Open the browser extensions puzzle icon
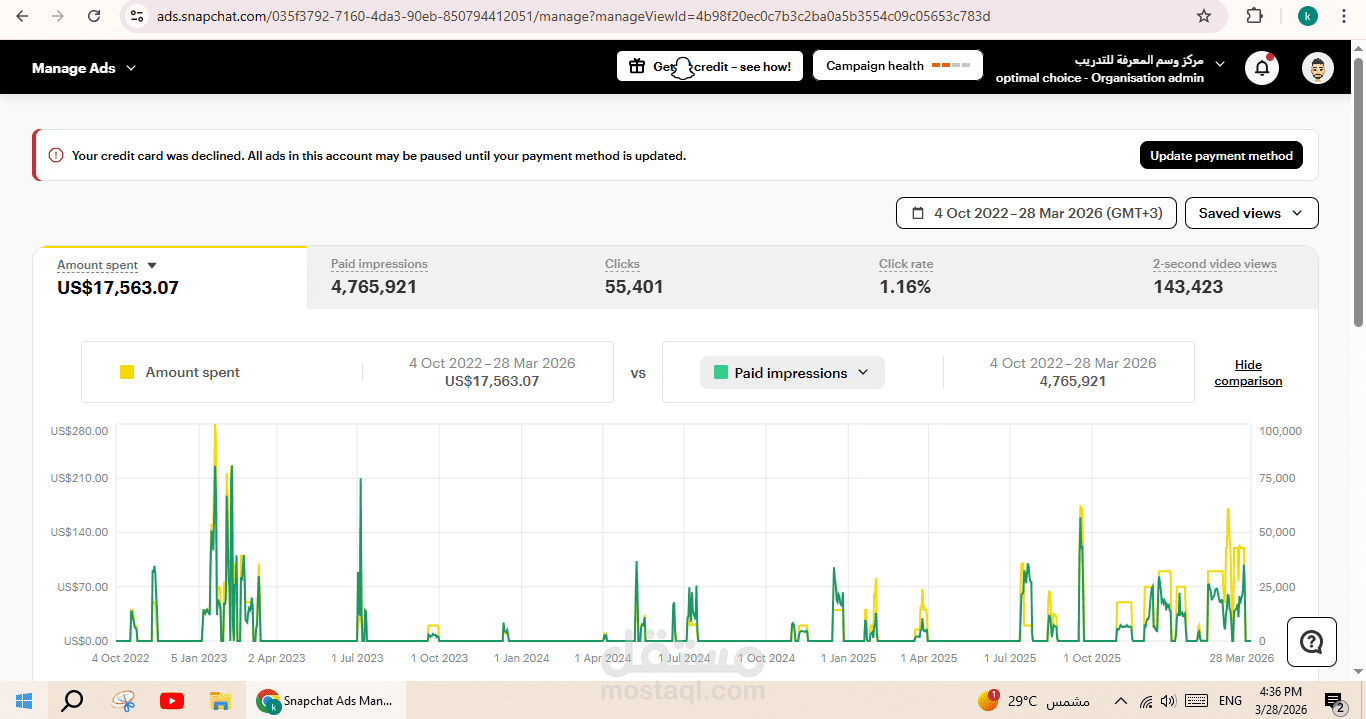Screen dimensions: 1366x719 tap(1254, 16)
